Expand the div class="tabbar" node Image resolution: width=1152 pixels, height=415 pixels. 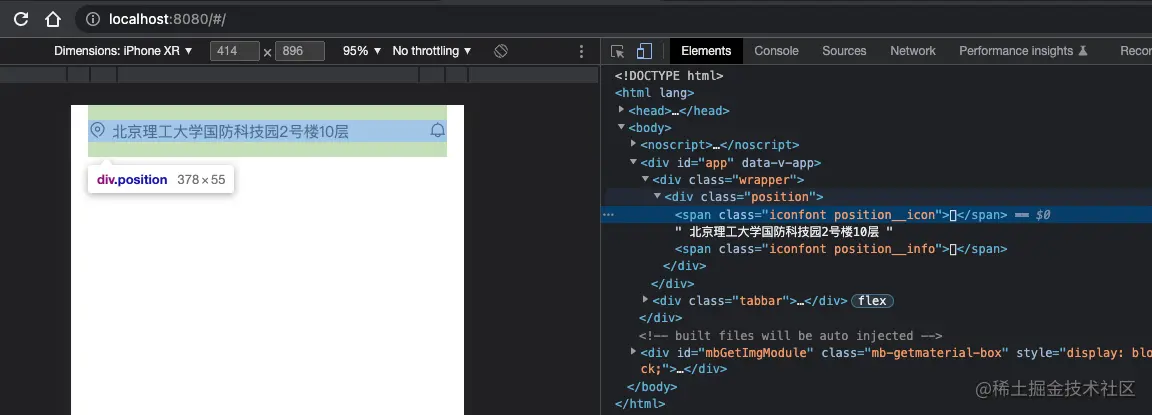pos(646,300)
